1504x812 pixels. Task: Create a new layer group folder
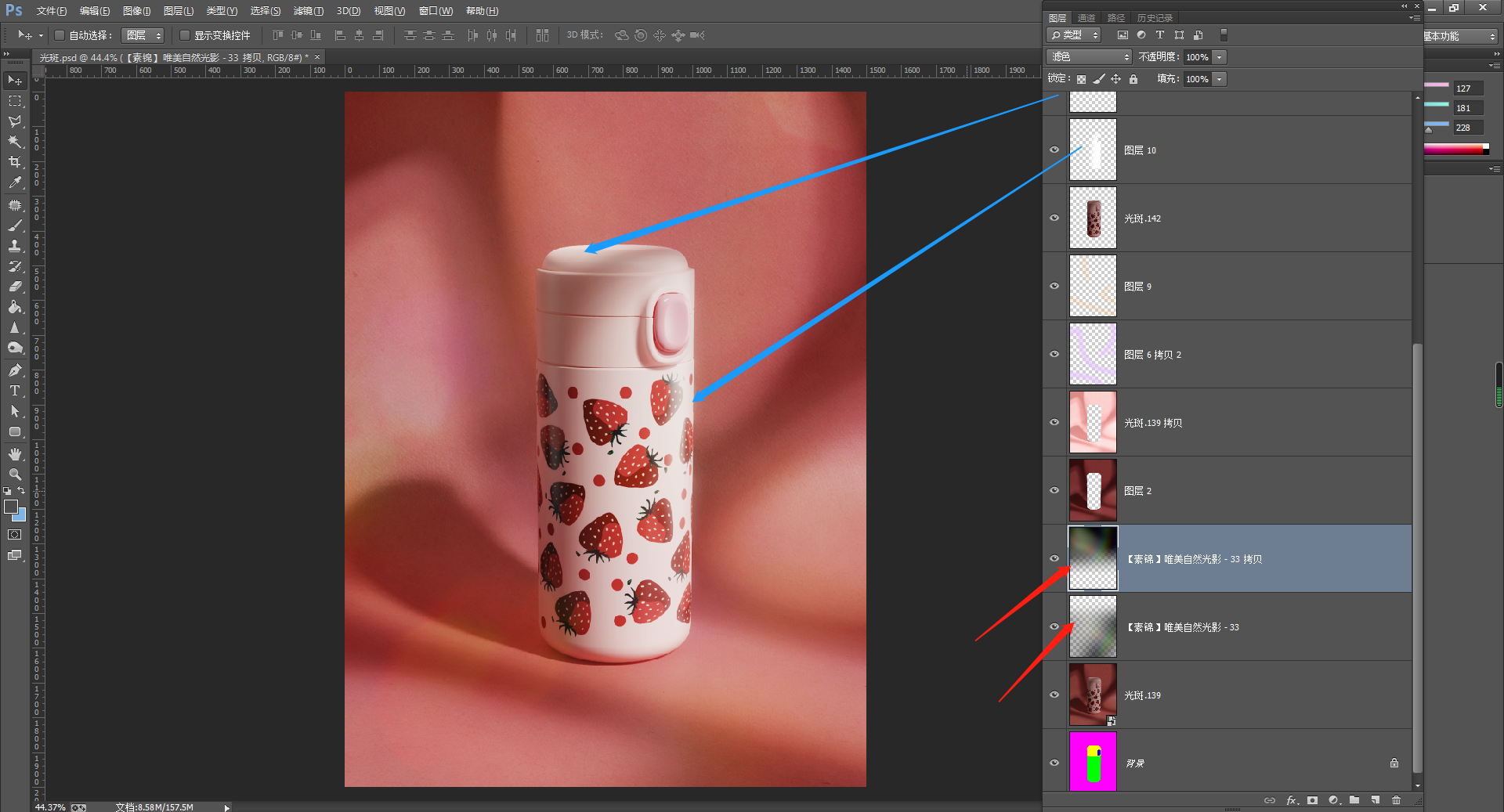tap(1354, 800)
